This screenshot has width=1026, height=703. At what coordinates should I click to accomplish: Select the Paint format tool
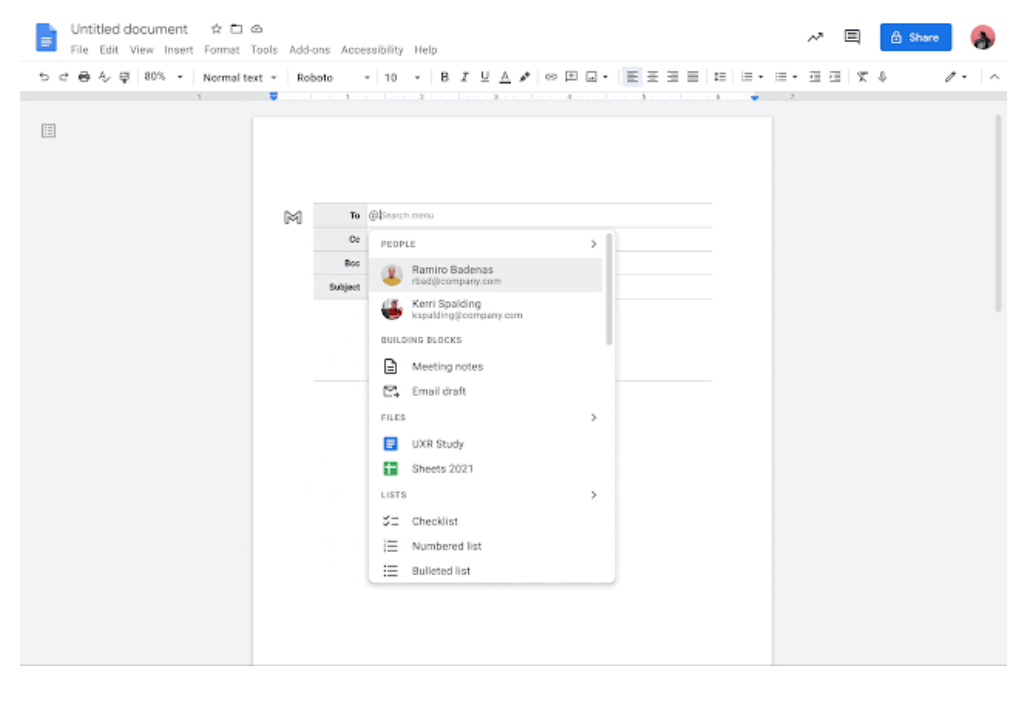tap(124, 77)
